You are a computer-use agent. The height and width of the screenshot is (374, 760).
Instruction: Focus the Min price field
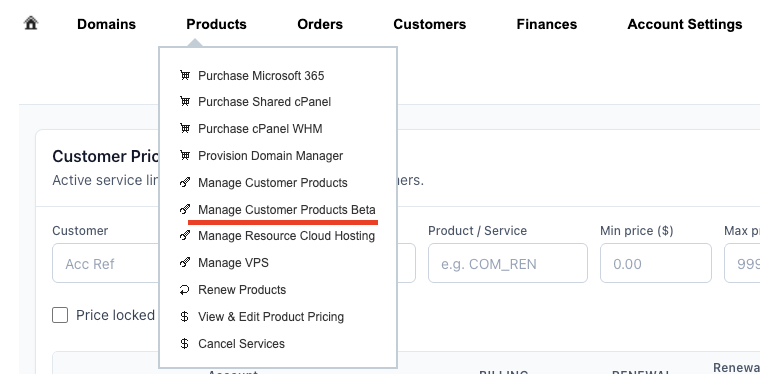(656, 263)
